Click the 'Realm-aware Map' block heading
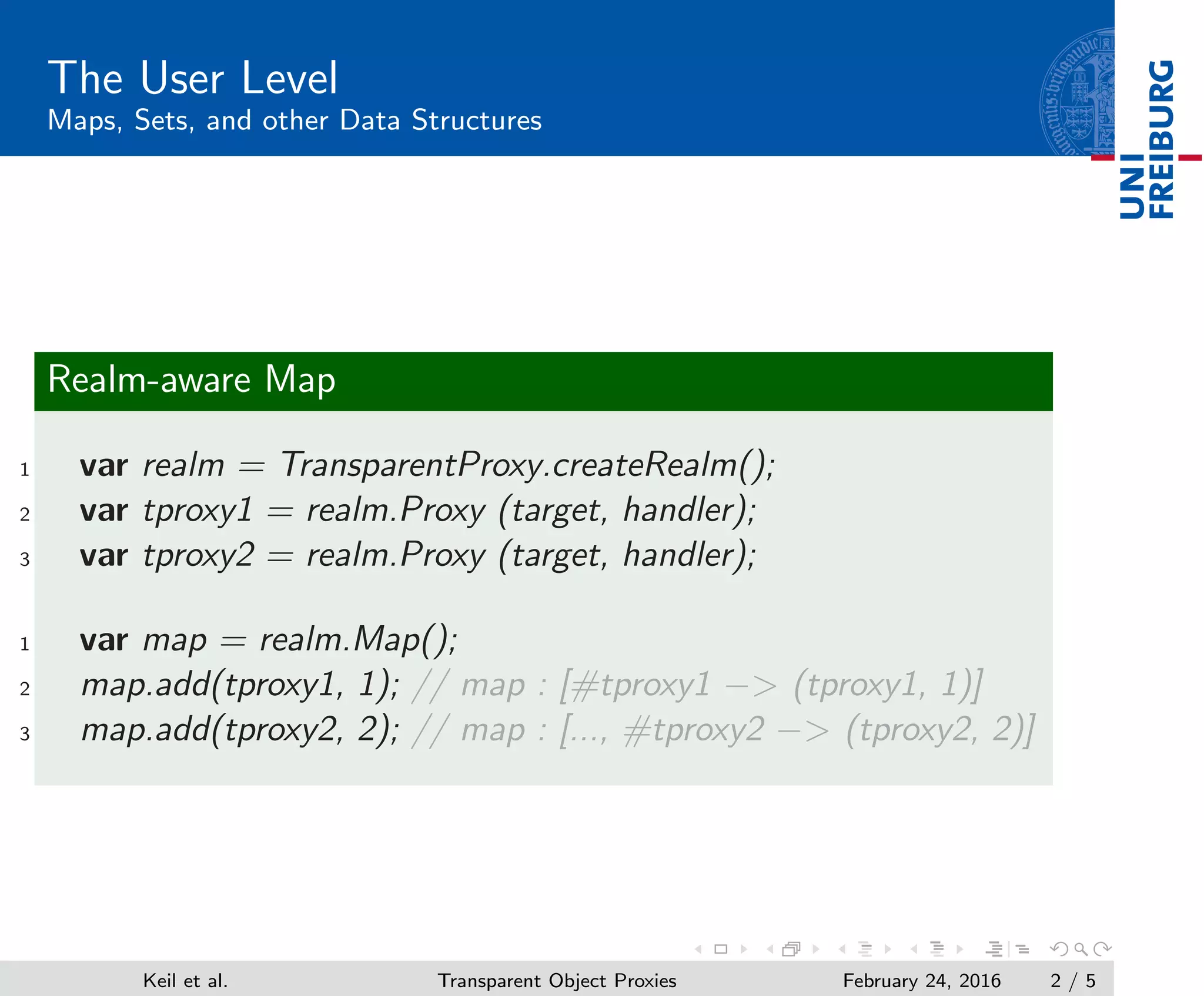The width and height of the screenshot is (1204, 996). pos(192,380)
